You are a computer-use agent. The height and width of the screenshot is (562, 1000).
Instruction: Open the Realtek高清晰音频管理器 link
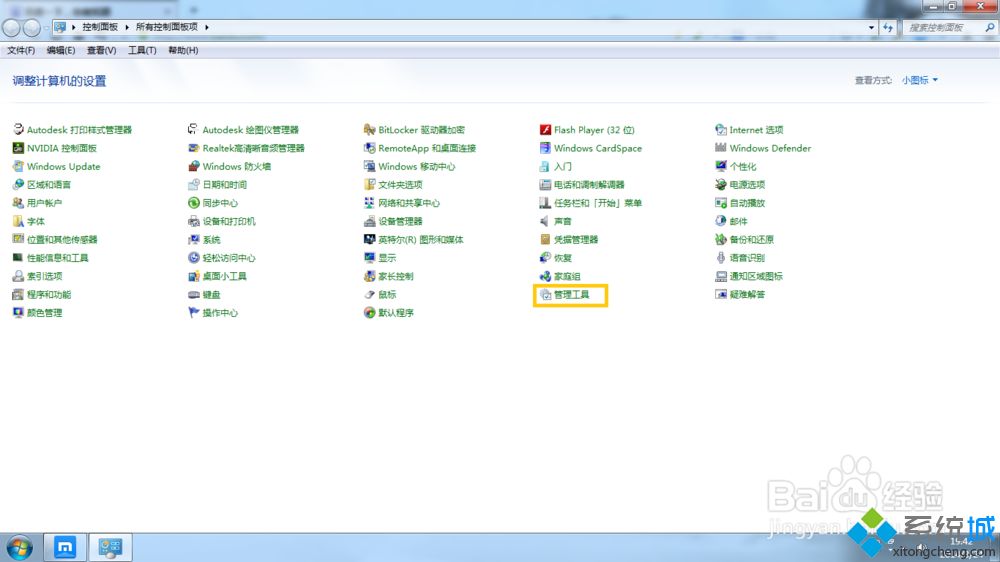click(254, 148)
